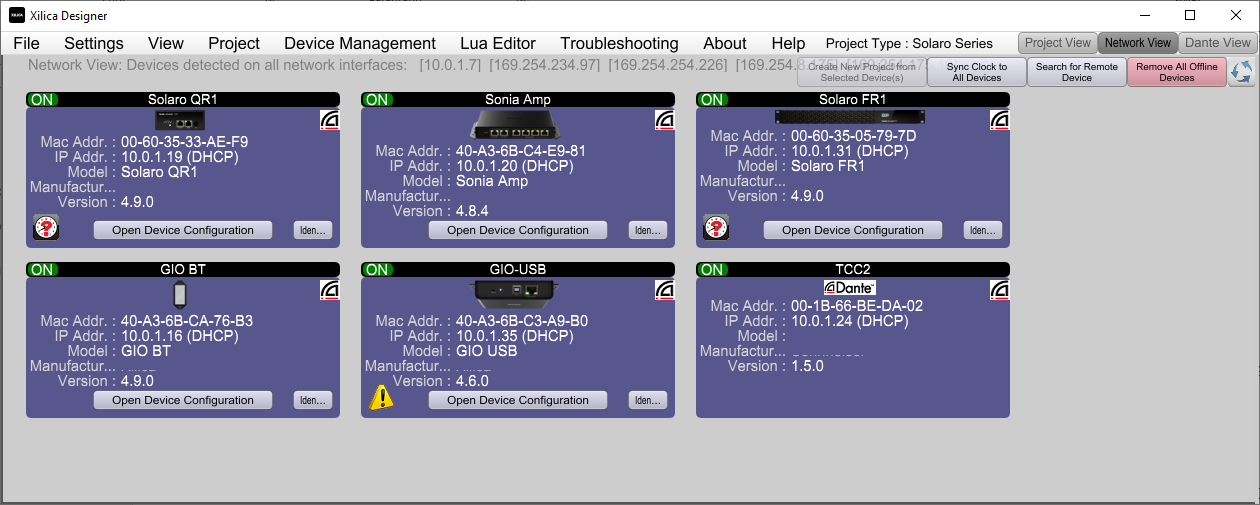Click the Xilica logo icon on GIO-USB card
The height and width of the screenshot is (505, 1260).
664,290
